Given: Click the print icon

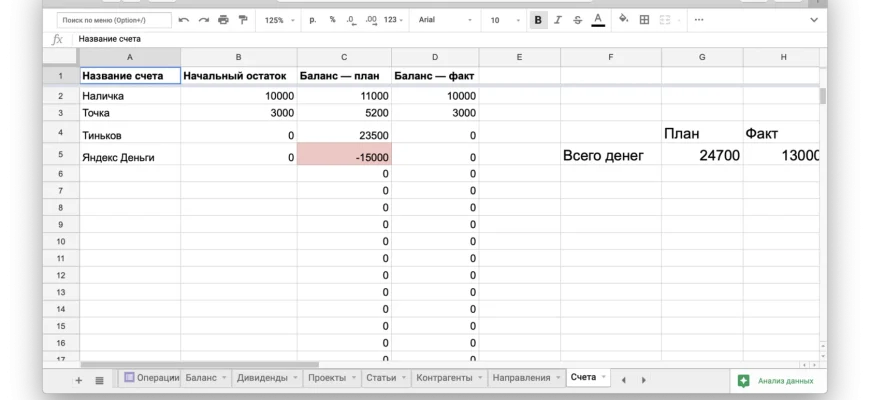Looking at the screenshot, I should 223,20.
